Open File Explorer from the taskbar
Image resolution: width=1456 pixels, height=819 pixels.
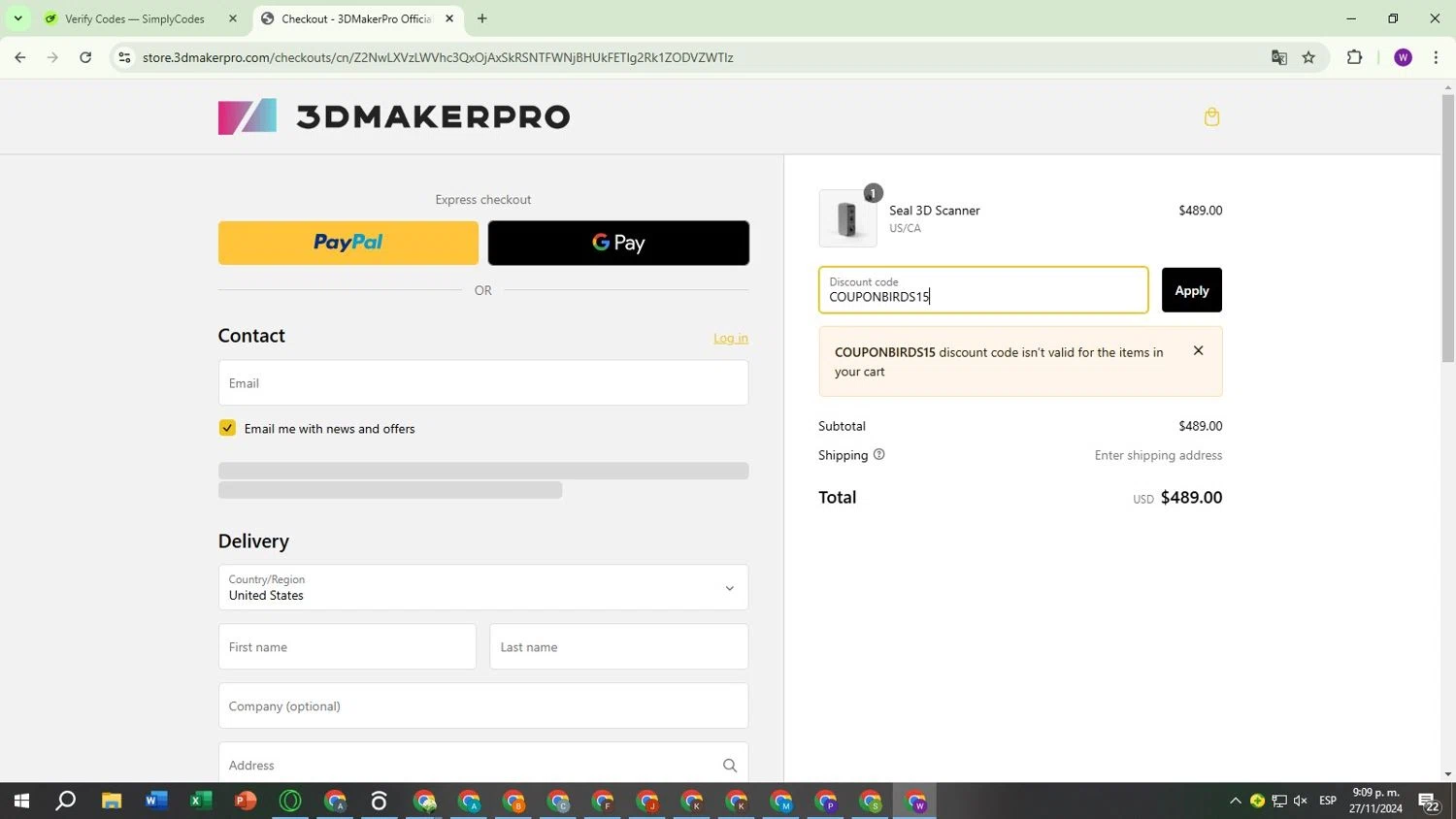[112, 801]
